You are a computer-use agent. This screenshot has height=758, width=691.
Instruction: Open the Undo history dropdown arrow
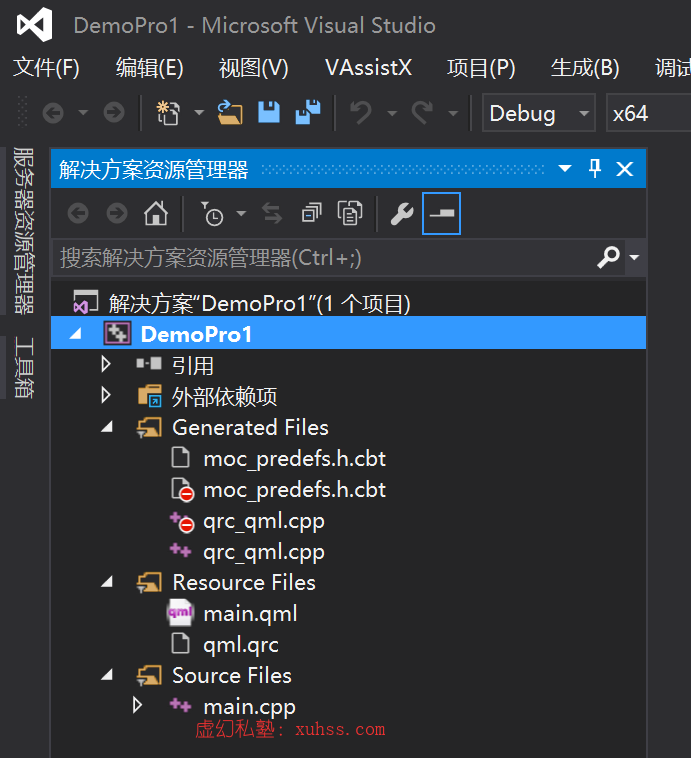[392, 114]
